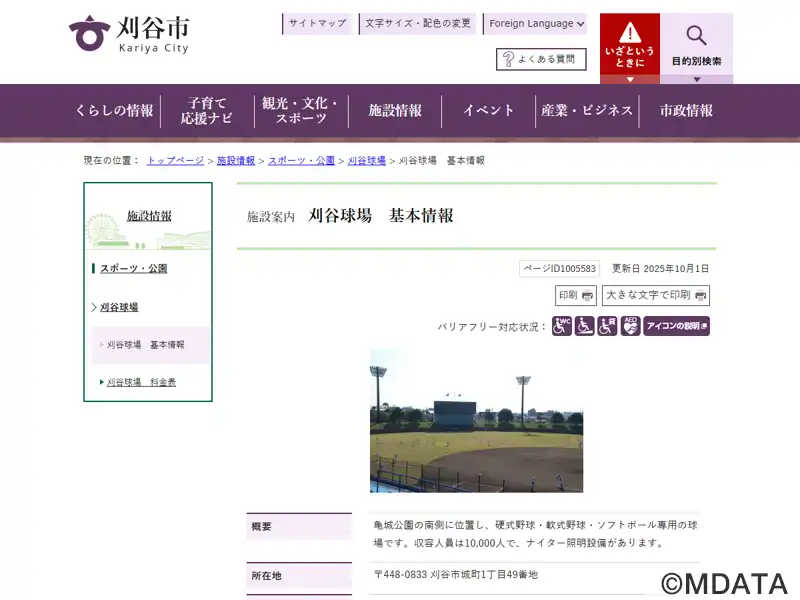Open 文字サイズ・配色の変更 settings
Image resolution: width=800 pixels, height=600 pixels.
coord(418,24)
